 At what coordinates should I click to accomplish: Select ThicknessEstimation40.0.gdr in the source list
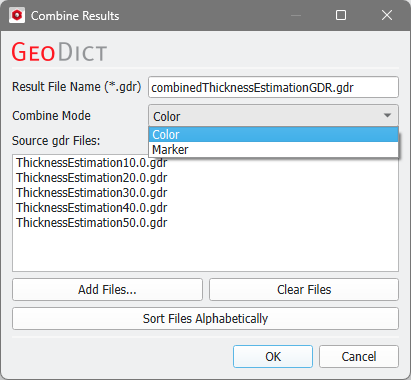pyautogui.click(x=92, y=208)
